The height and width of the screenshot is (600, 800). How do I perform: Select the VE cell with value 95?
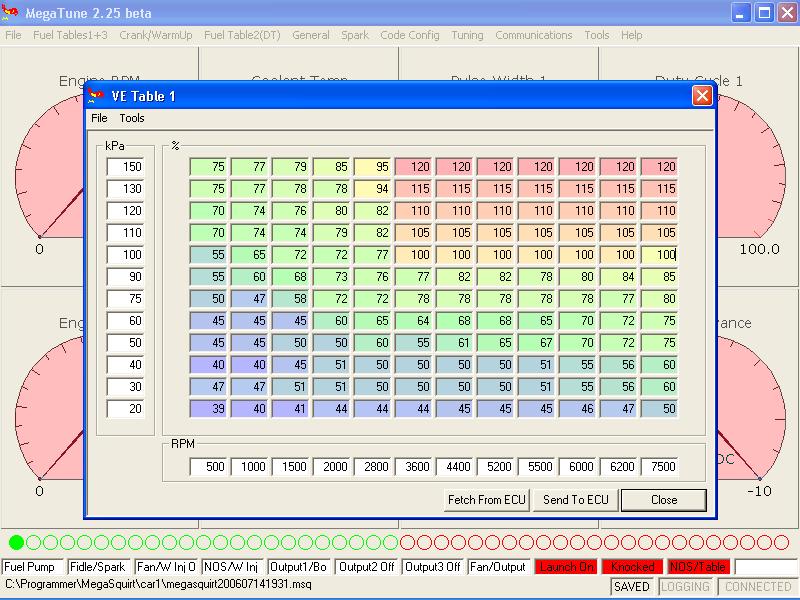pos(372,167)
